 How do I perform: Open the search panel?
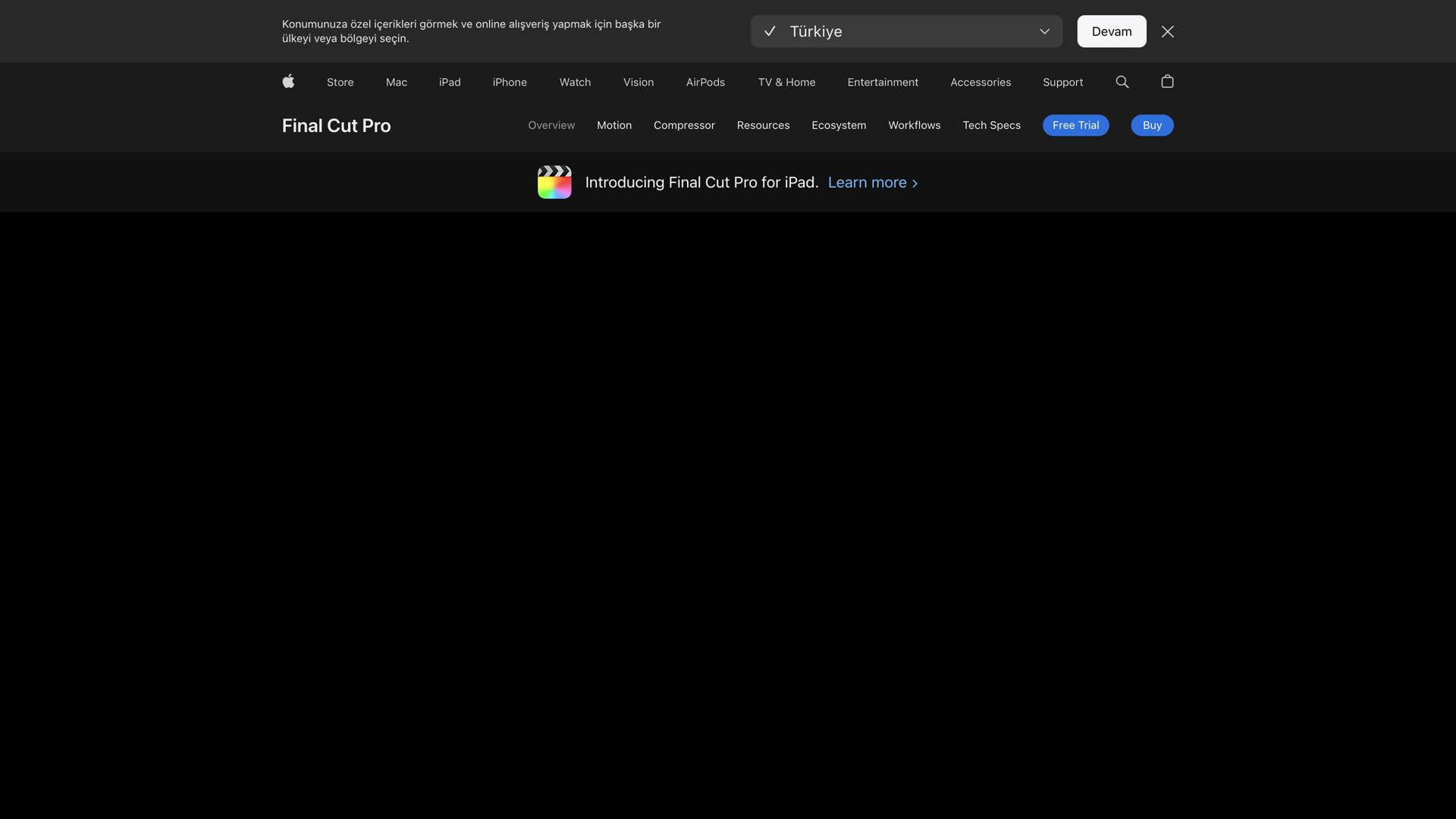coord(1122,82)
